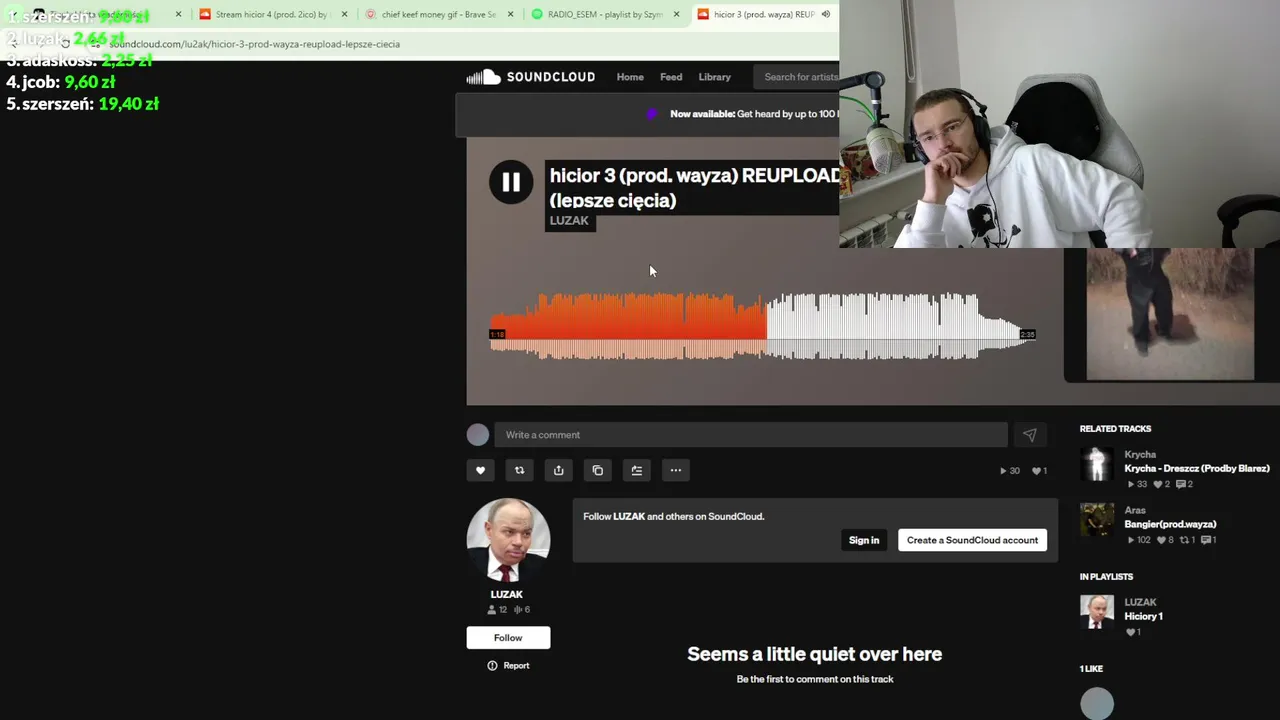Repost the track using the repost icon
The width and height of the screenshot is (1280, 720).
pyautogui.click(x=519, y=470)
